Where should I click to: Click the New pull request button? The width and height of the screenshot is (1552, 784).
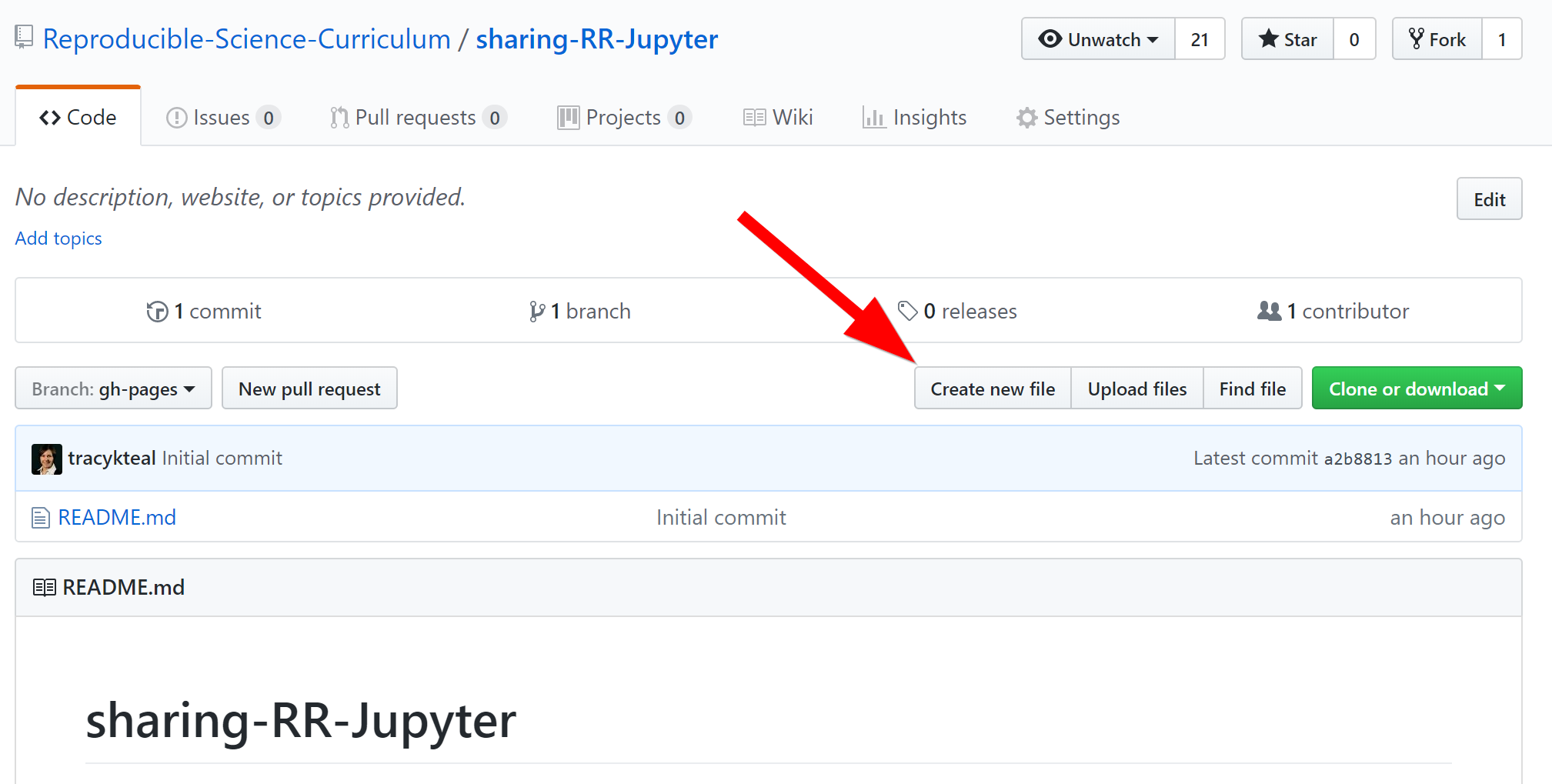coord(309,389)
